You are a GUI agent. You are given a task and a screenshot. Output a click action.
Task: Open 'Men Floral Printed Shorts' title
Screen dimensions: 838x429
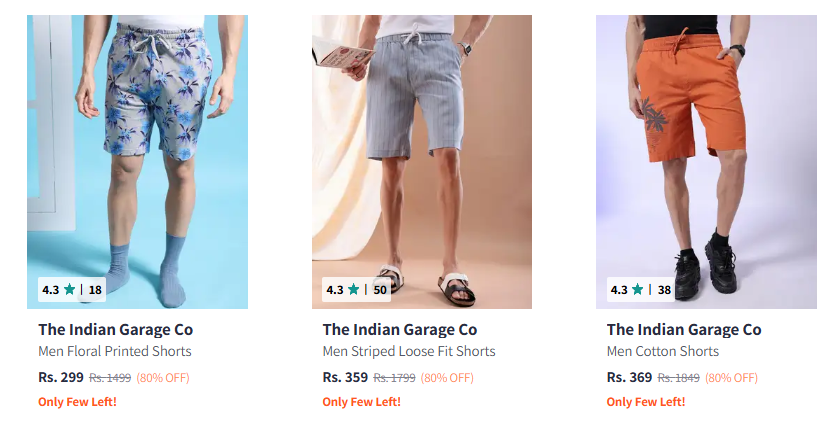(115, 352)
